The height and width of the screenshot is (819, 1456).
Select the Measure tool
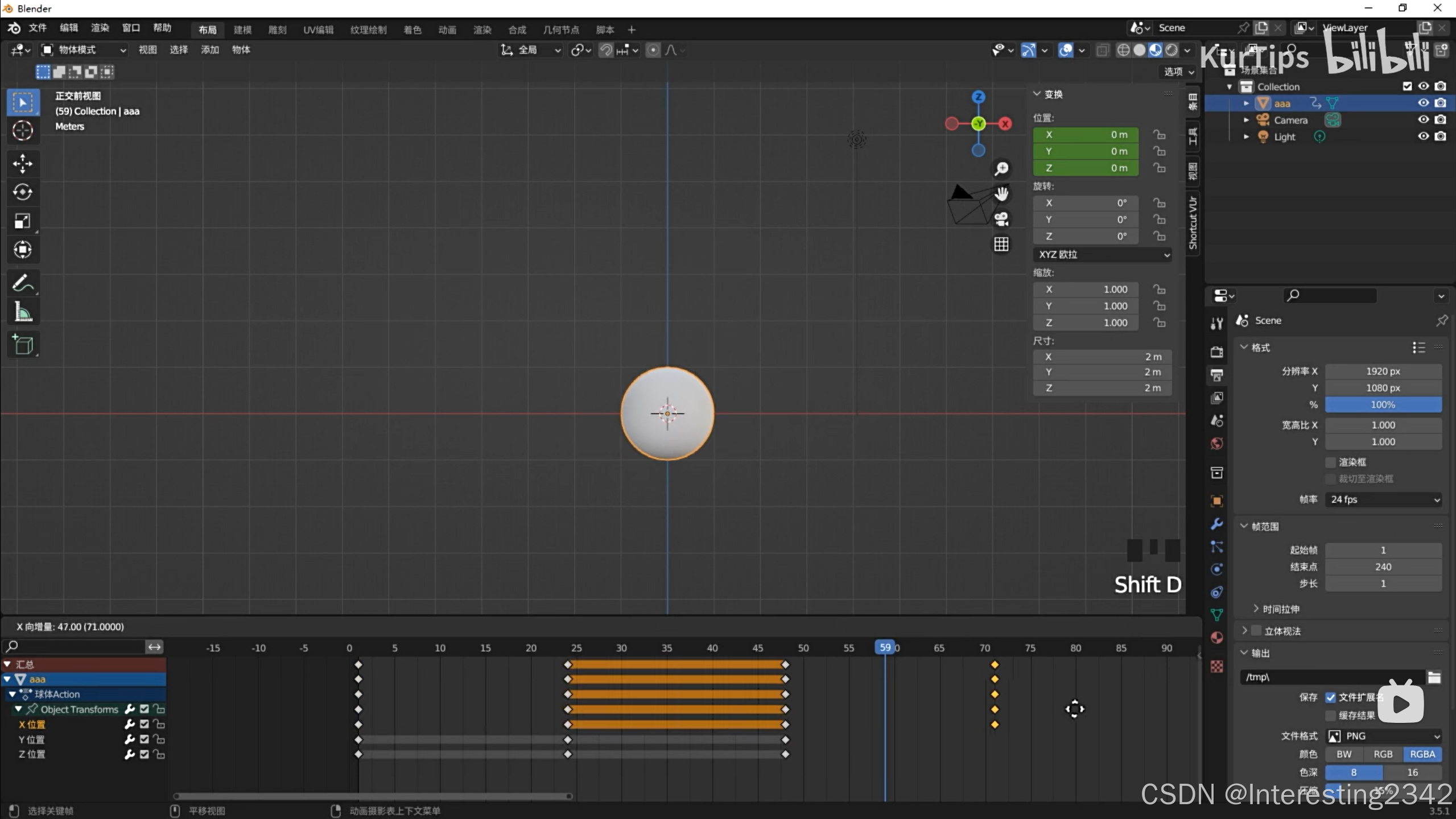(x=23, y=312)
